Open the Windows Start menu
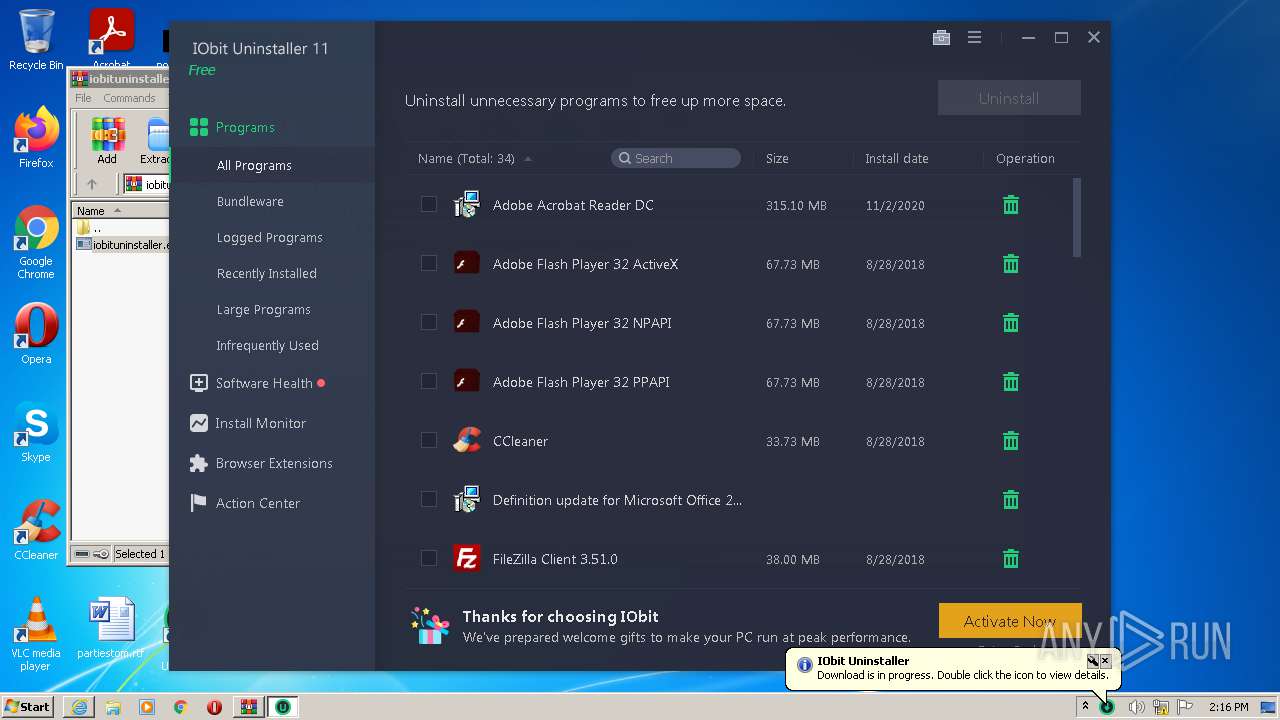This screenshot has width=1280, height=720. pyautogui.click(x=28, y=707)
